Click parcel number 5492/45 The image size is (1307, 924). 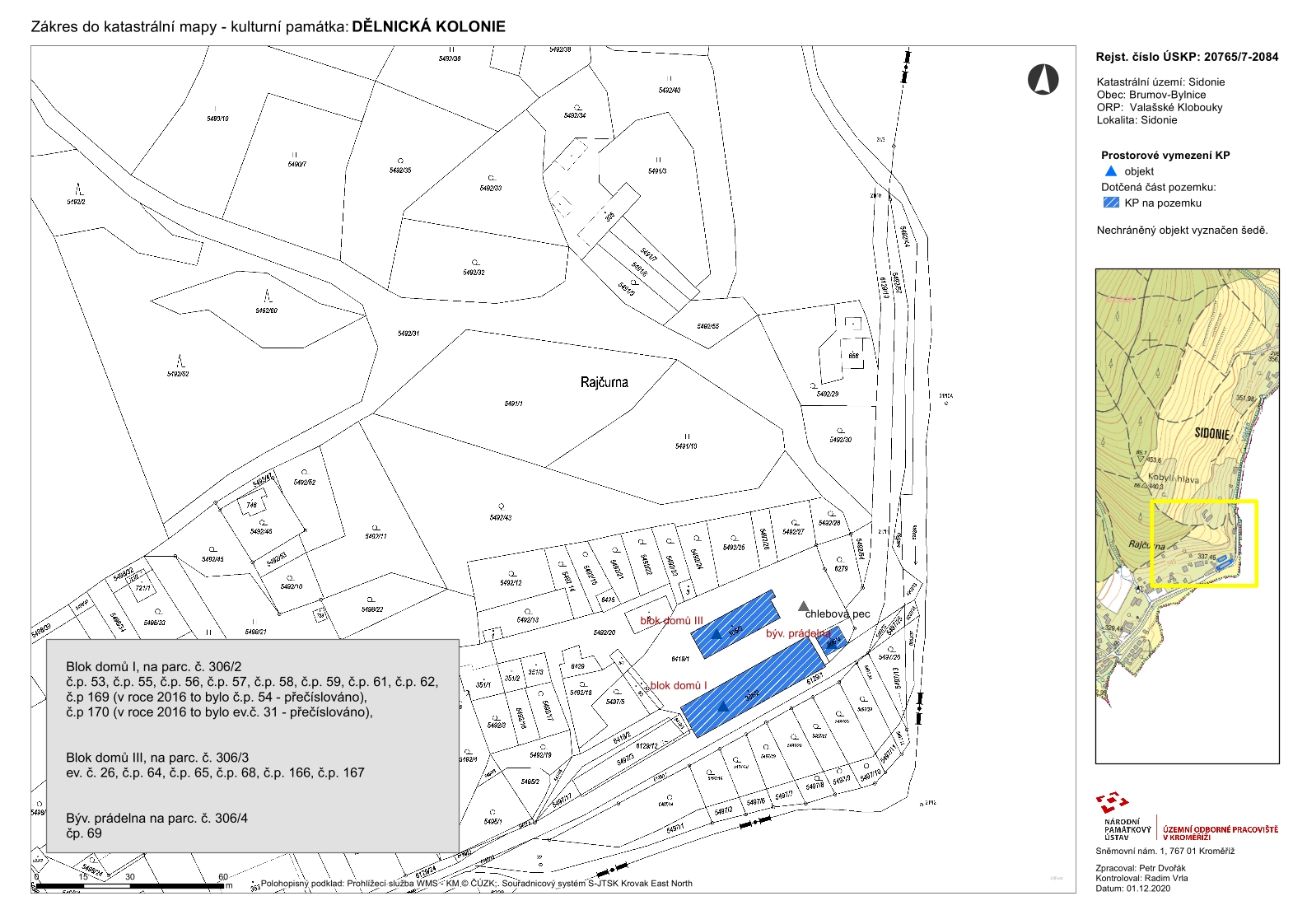pos(212,559)
